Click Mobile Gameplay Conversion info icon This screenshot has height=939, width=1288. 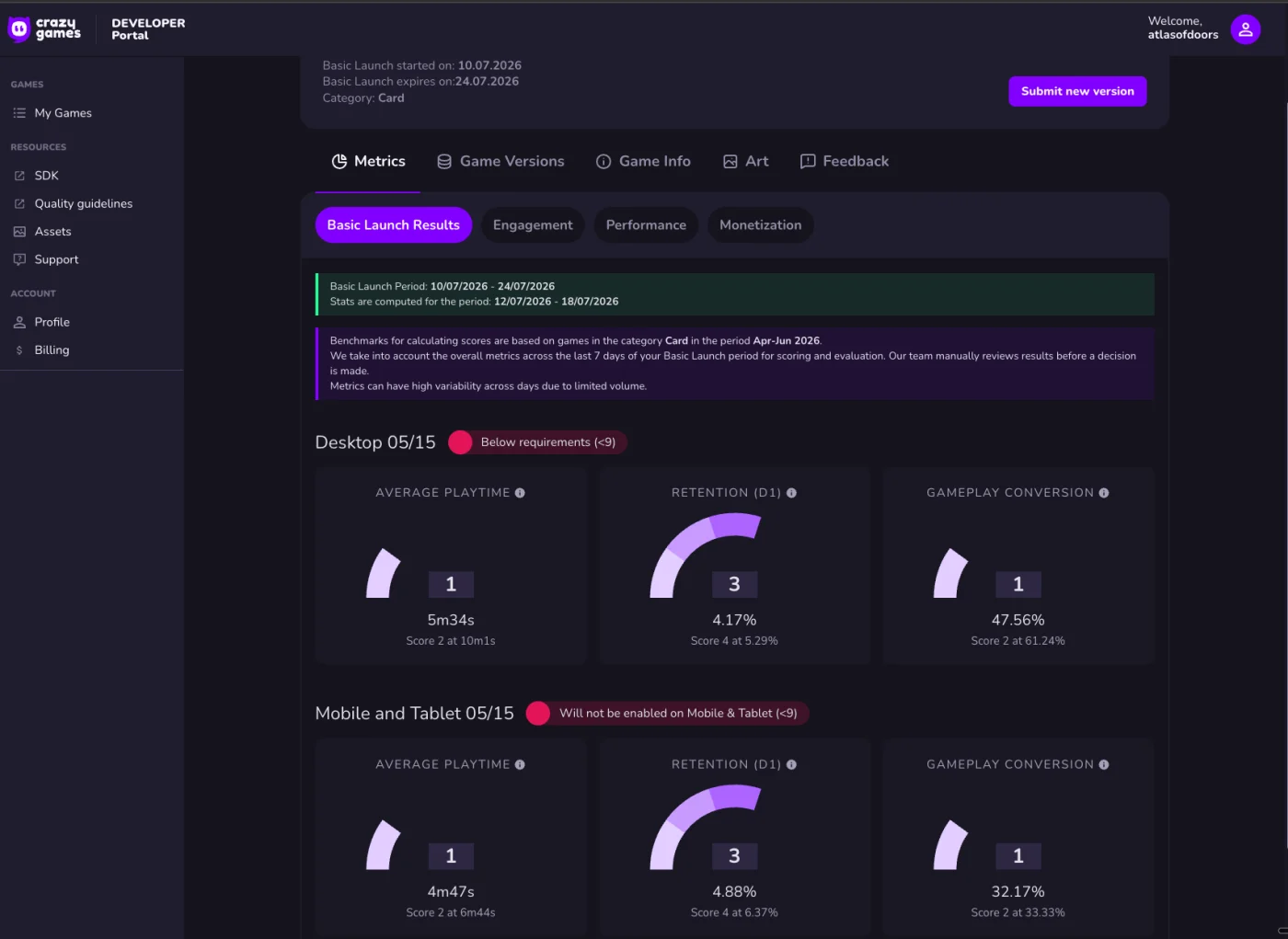tap(1104, 765)
